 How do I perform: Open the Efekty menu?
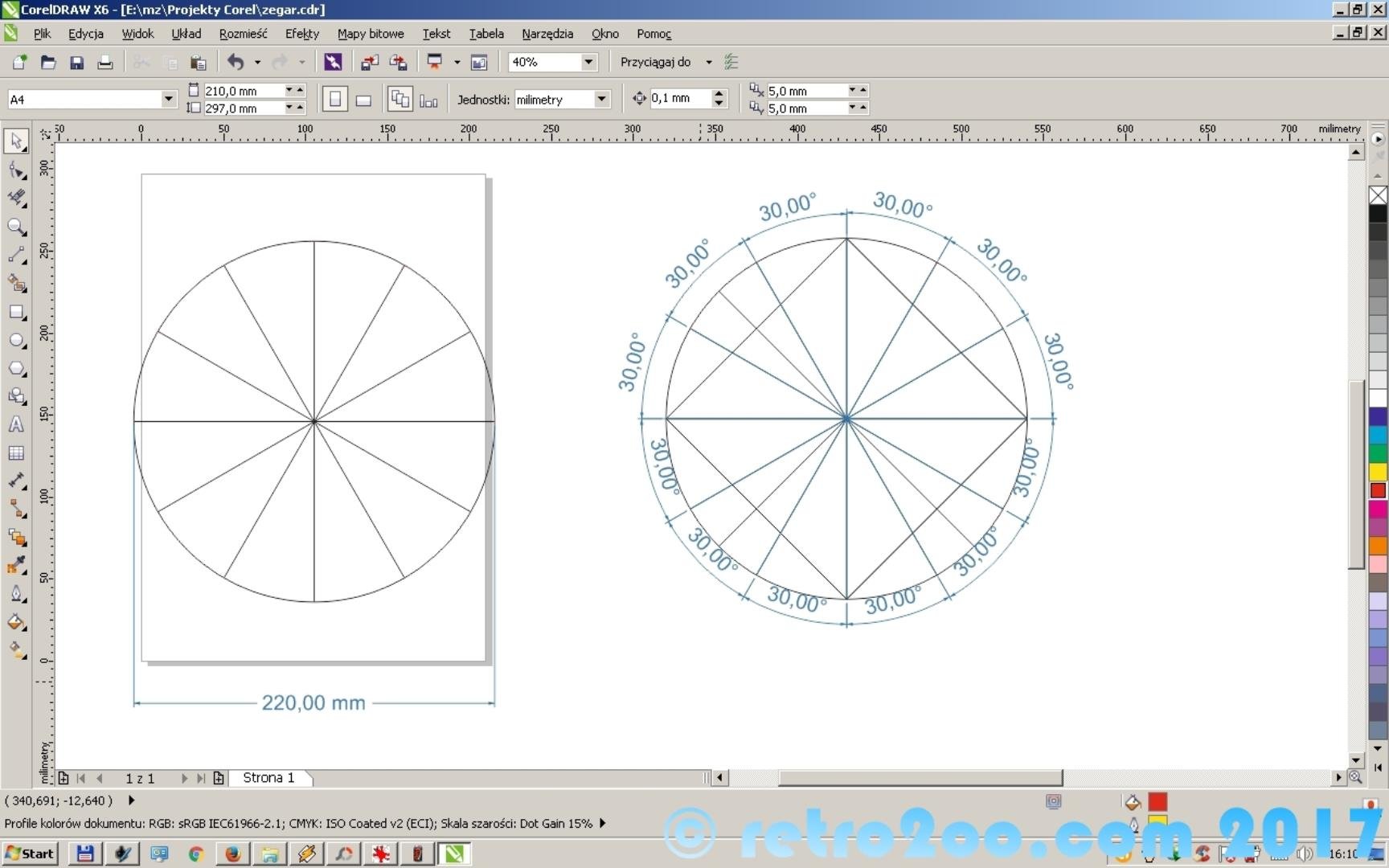[x=301, y=34]
